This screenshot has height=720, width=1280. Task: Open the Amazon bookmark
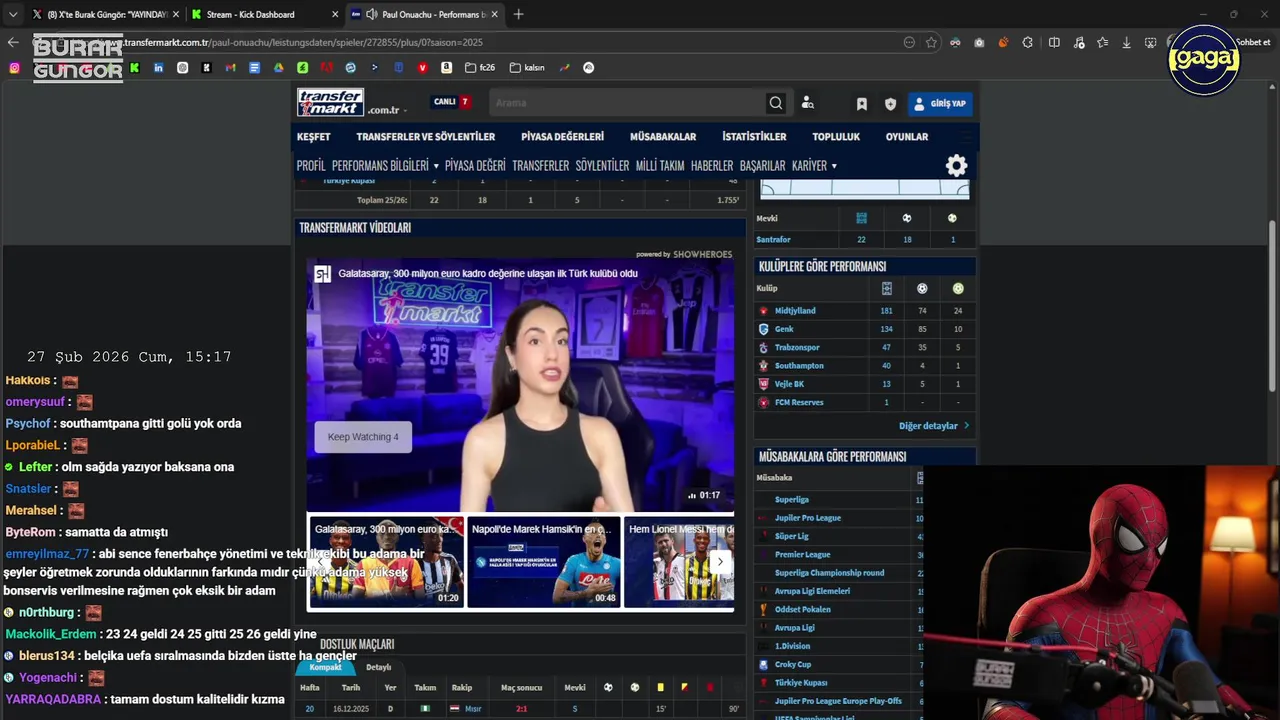(x=446, y=68)
